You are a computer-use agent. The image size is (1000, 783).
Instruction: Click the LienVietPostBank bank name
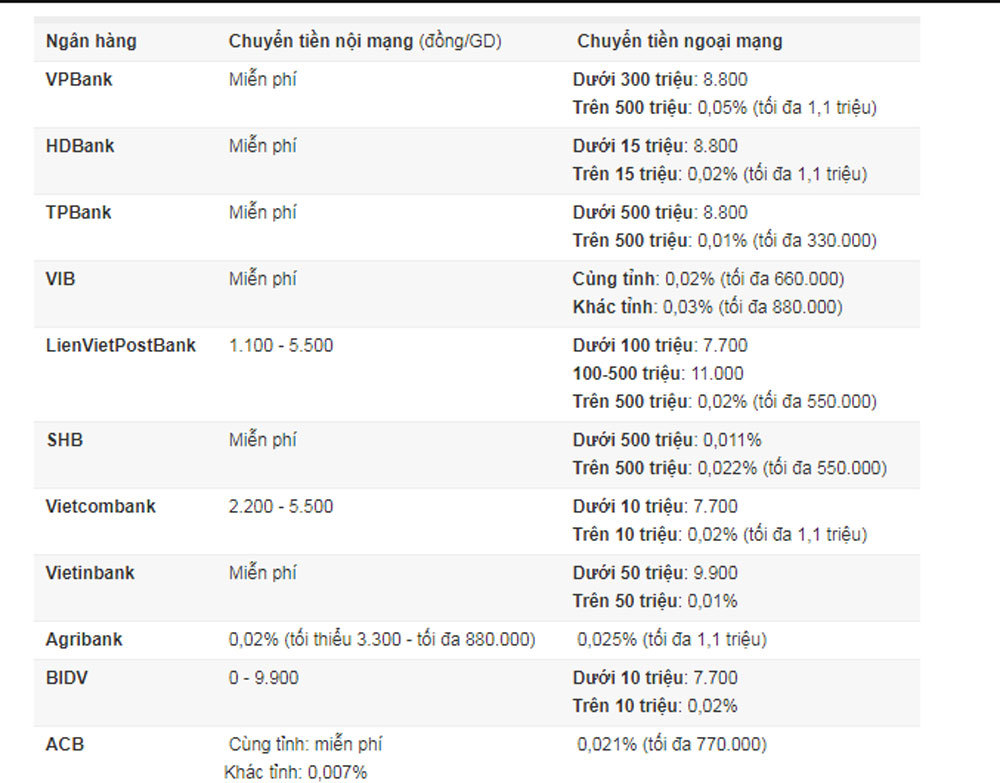121,346
